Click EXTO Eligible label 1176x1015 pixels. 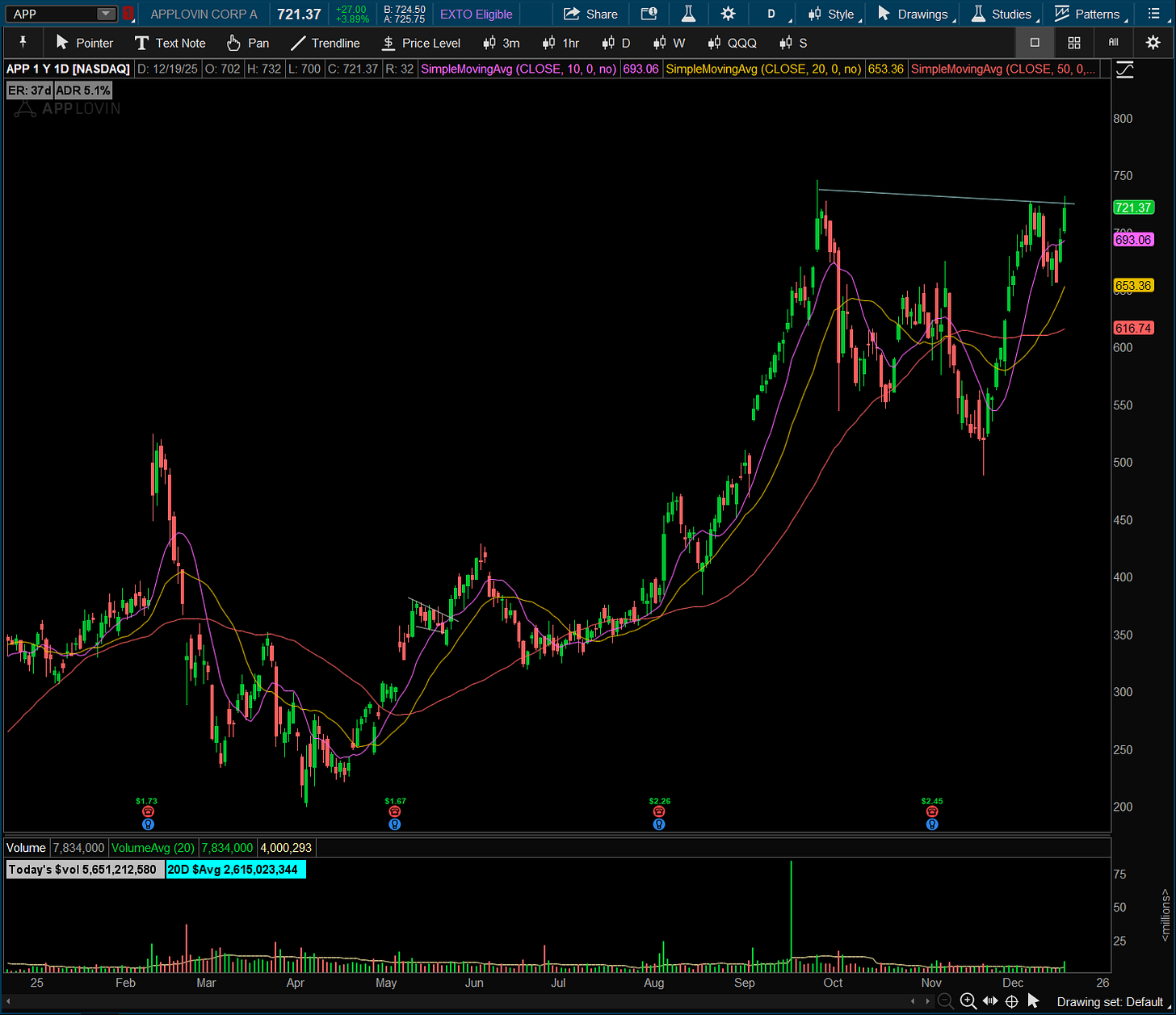(x=476, y=14)
